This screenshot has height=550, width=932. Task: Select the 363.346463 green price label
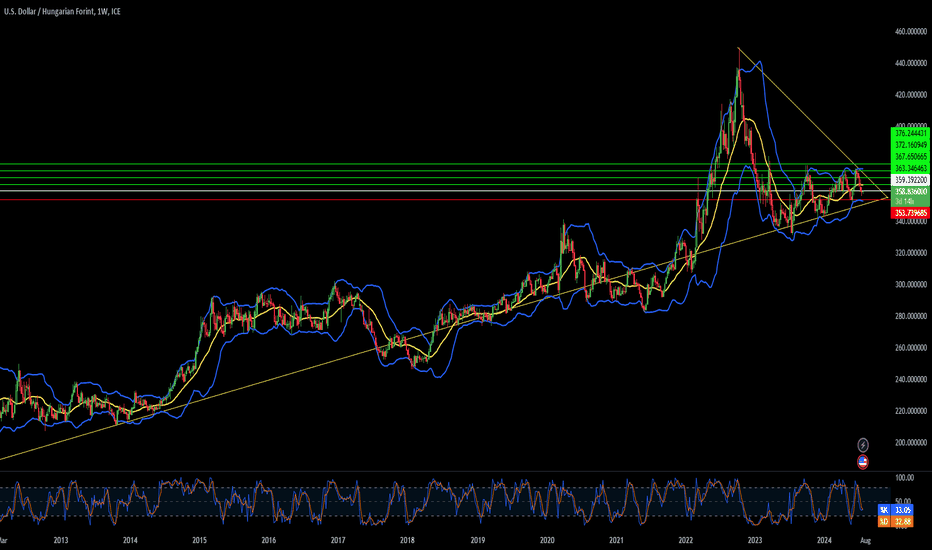tap(911, 169)
